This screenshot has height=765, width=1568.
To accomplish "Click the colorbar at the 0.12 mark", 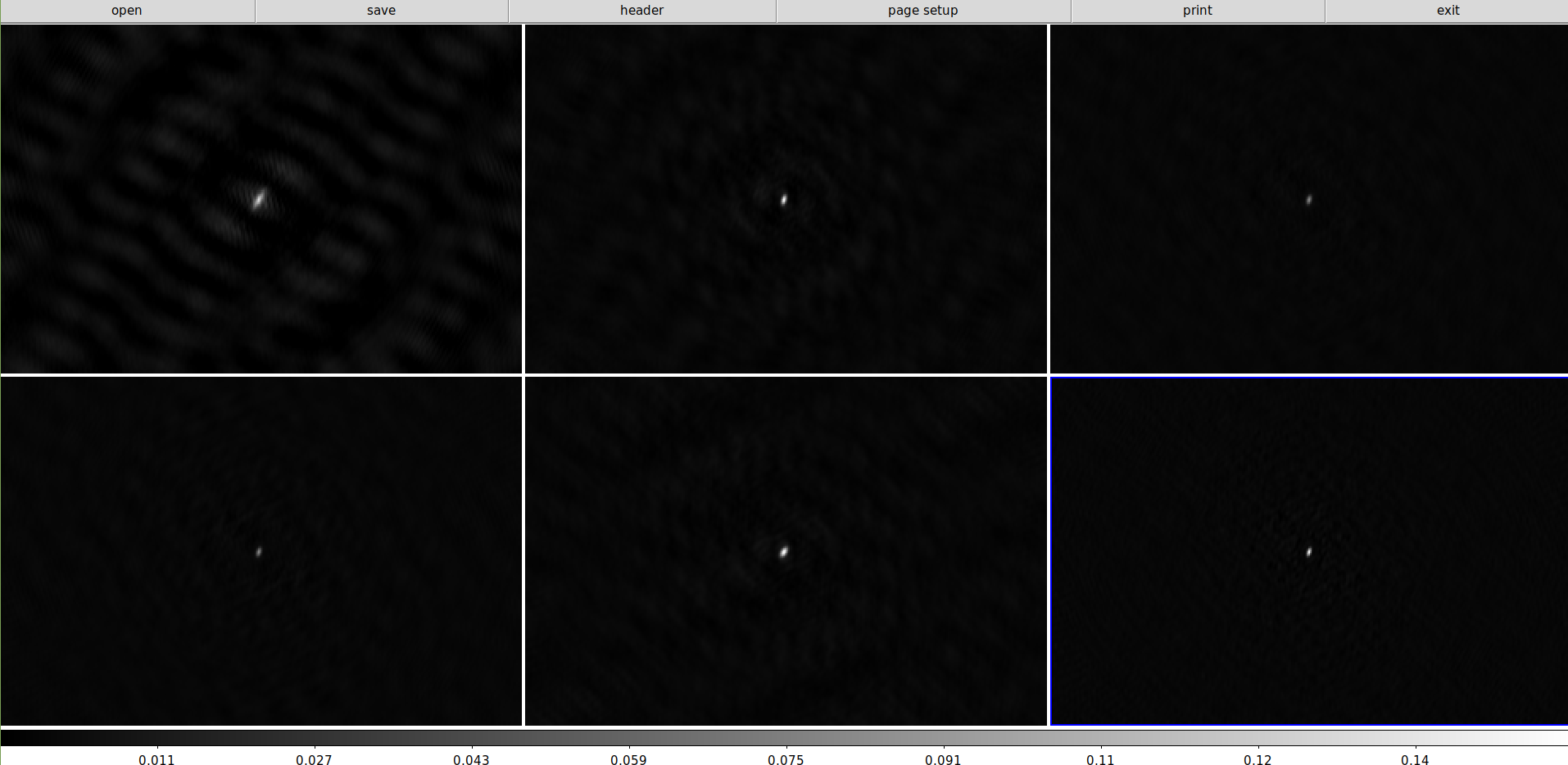I will coord(1258,738).
